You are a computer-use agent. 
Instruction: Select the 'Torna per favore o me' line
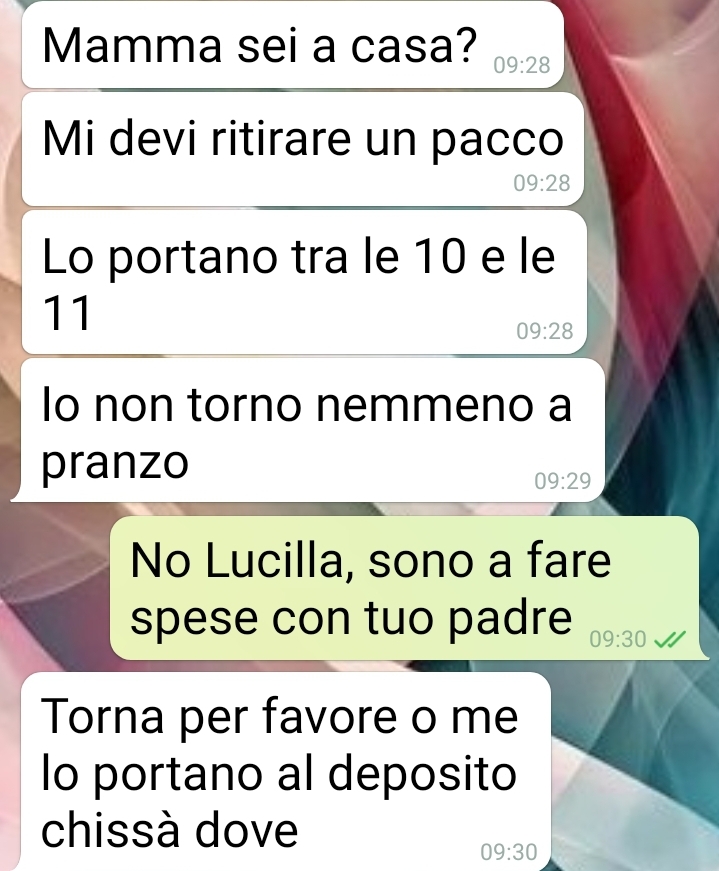pyautogui.click(x=280, y=717)
